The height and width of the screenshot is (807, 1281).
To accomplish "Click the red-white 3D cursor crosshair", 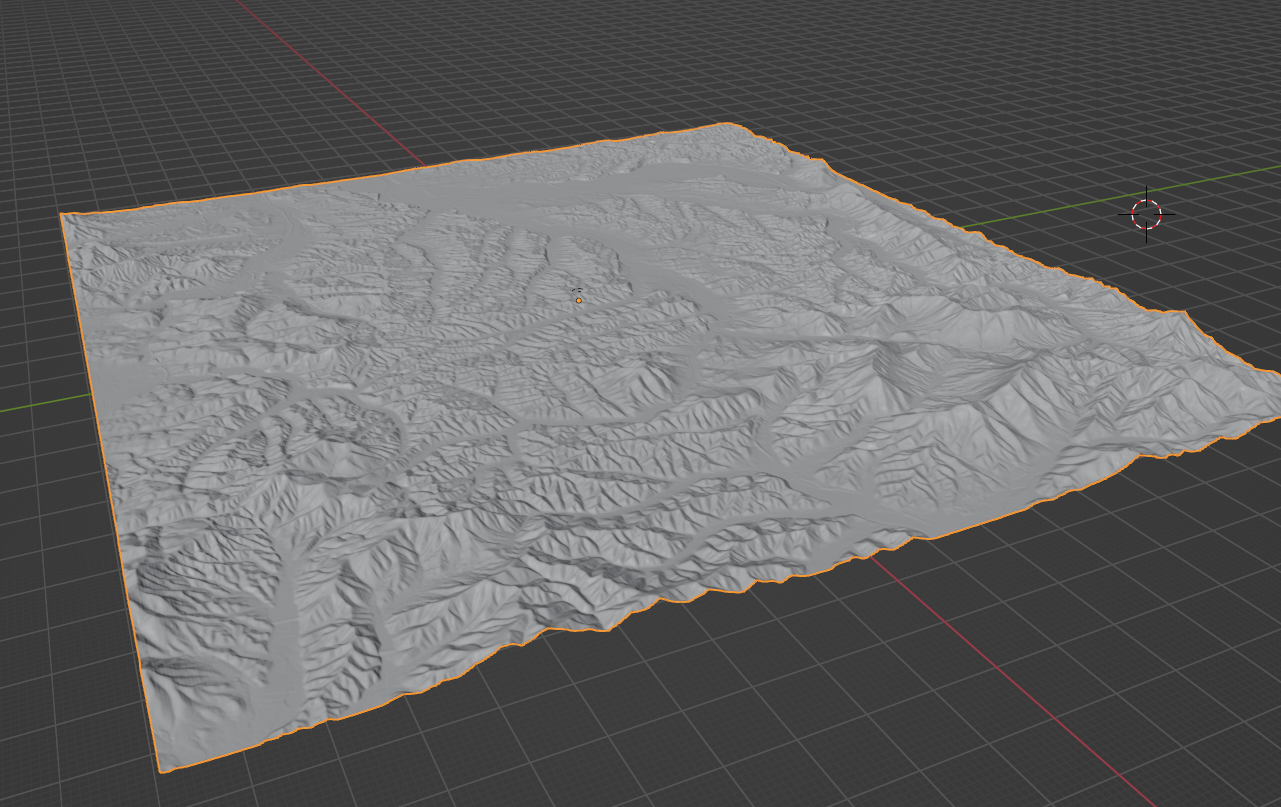I will click(1146, 213).
